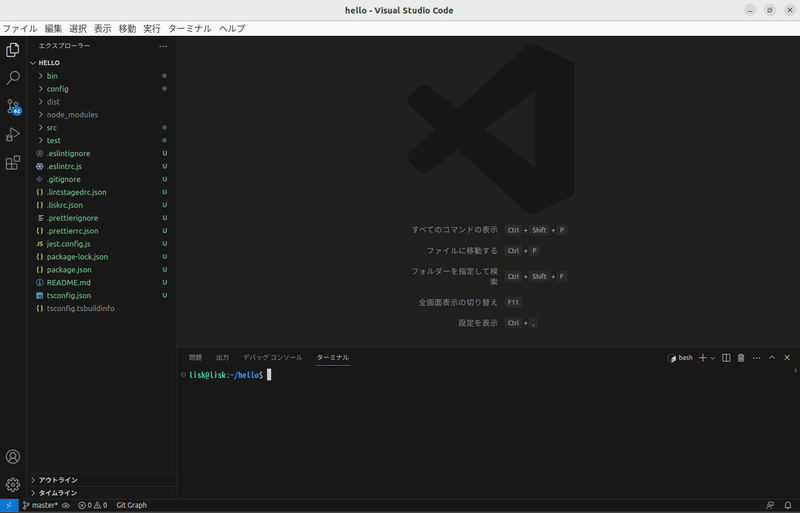Expand the test folder
The width and height of the screenshot is (800, 513).
(x=102, y=140)
